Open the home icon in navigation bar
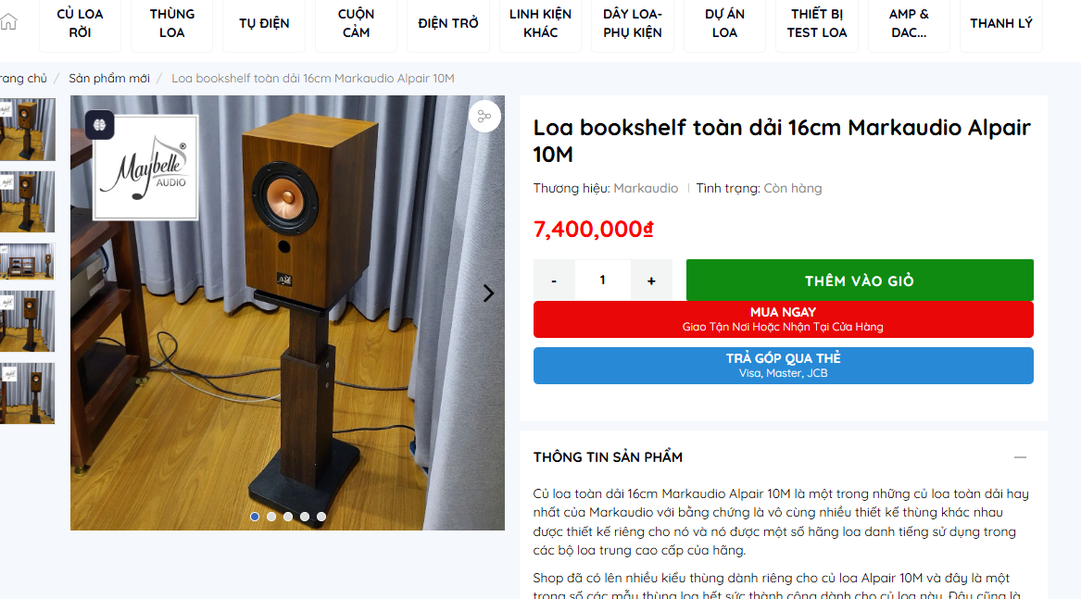1081x599 pixels. tap(8, 22)
